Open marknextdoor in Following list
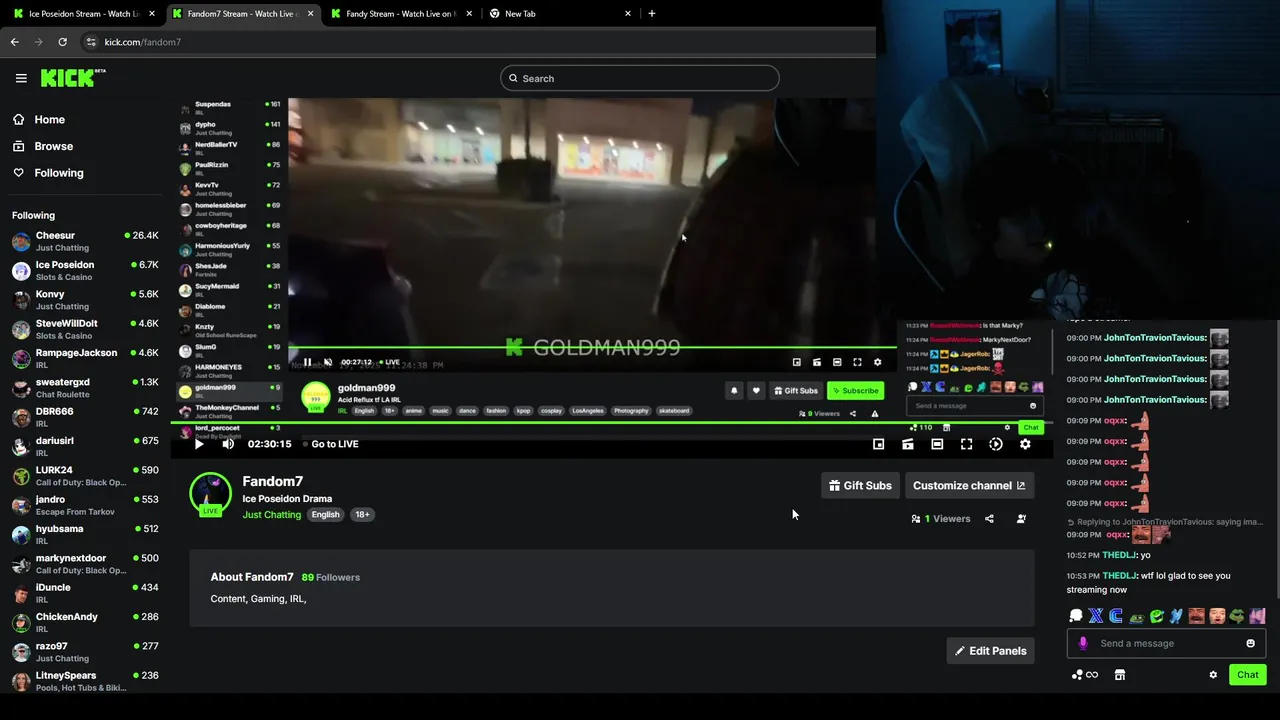Image resolution: width=1280 pixels, height=720 pixels. point(85,564)
